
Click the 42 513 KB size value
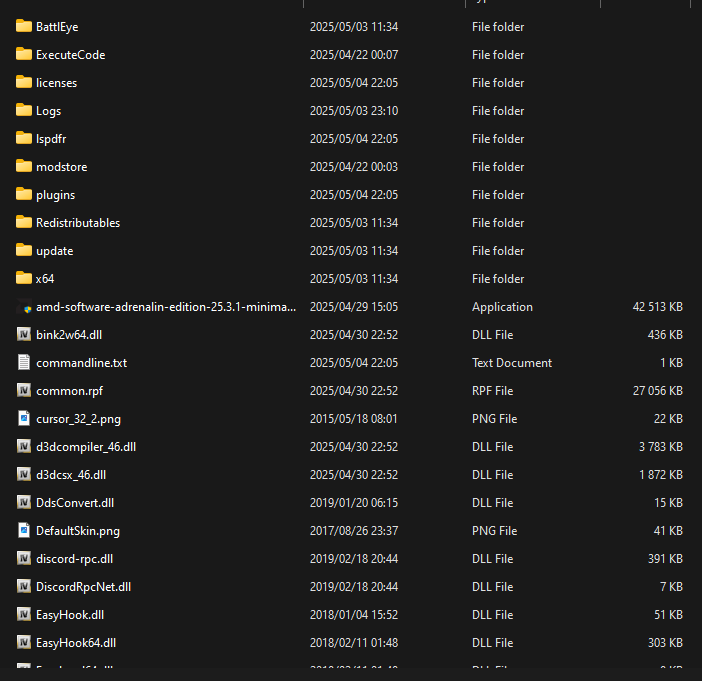pyautogui.click(x=658, y=307)
